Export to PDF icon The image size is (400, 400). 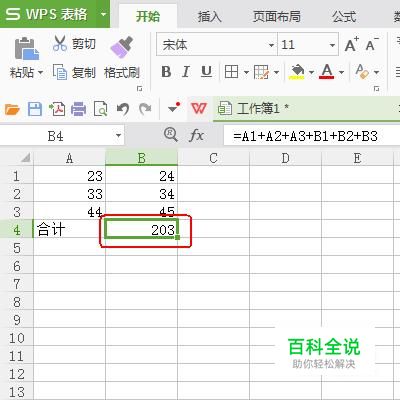[57, 109]
